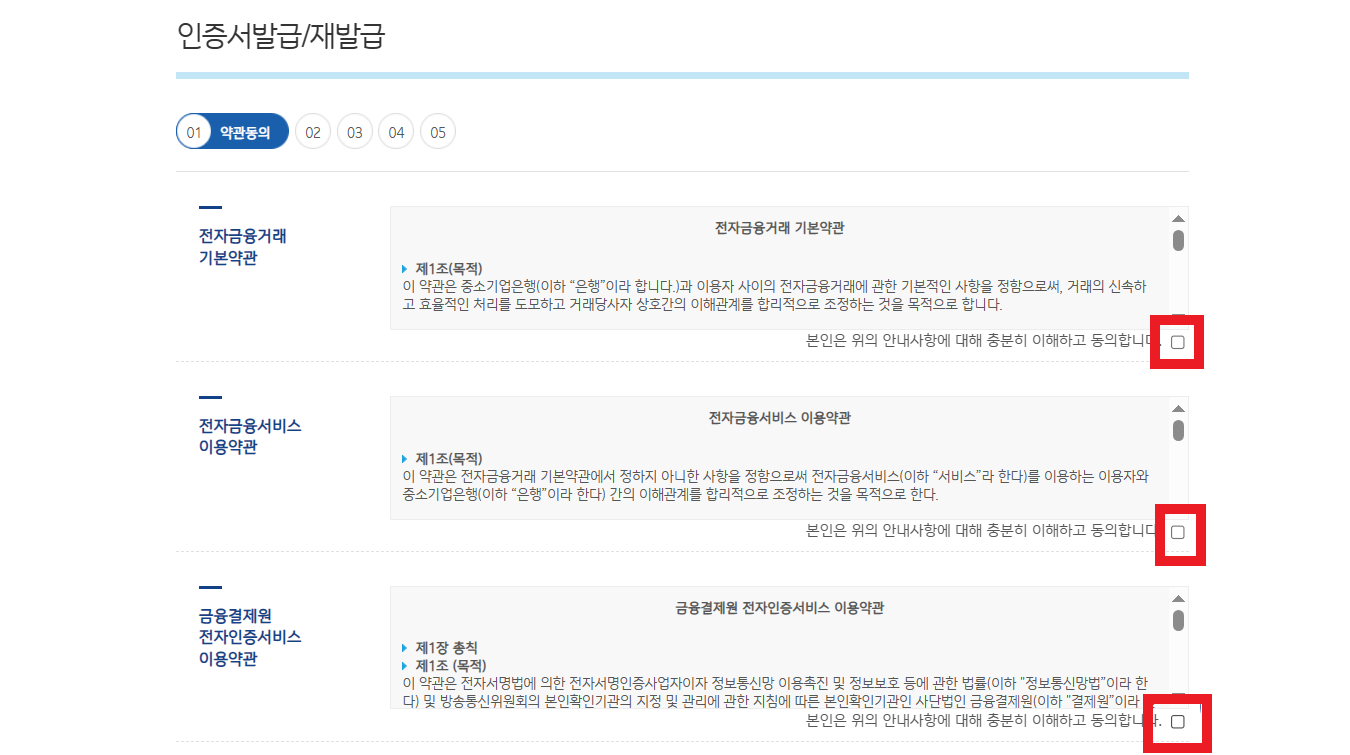Select step 02 indicator circle
This screenshot has height=755, width=1350.
click(x=312, y=131)
